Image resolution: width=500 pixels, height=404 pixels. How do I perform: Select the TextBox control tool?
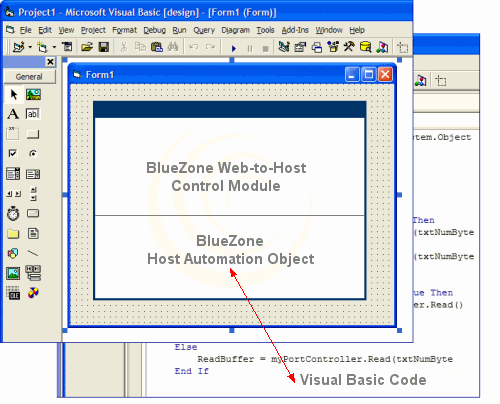tap(33, 114)
